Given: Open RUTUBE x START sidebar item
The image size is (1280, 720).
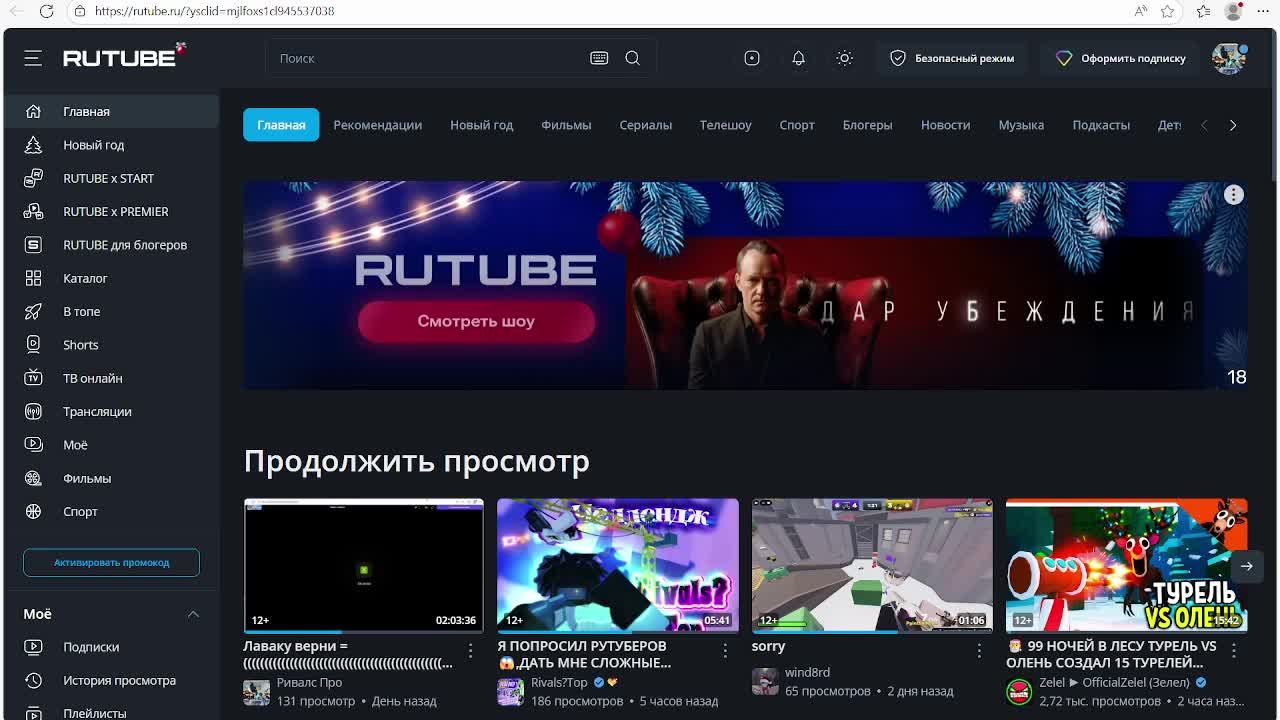Looking at the screenshot, I should click(x=111, y=178).
